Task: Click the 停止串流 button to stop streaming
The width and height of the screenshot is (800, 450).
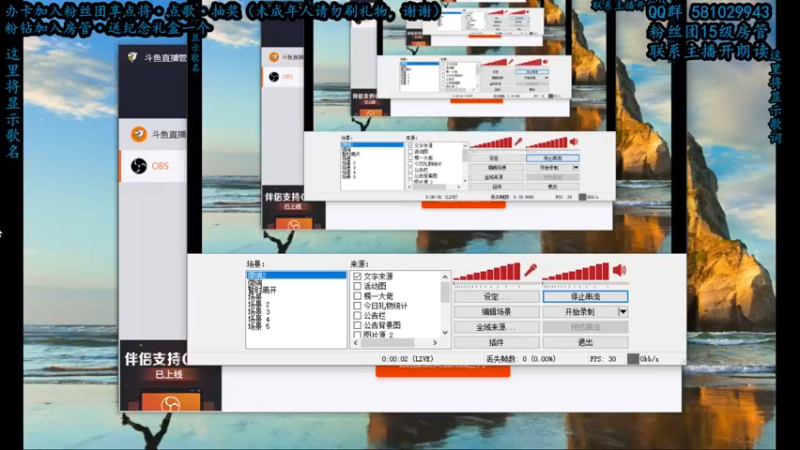Action: (x=585, y=296)
